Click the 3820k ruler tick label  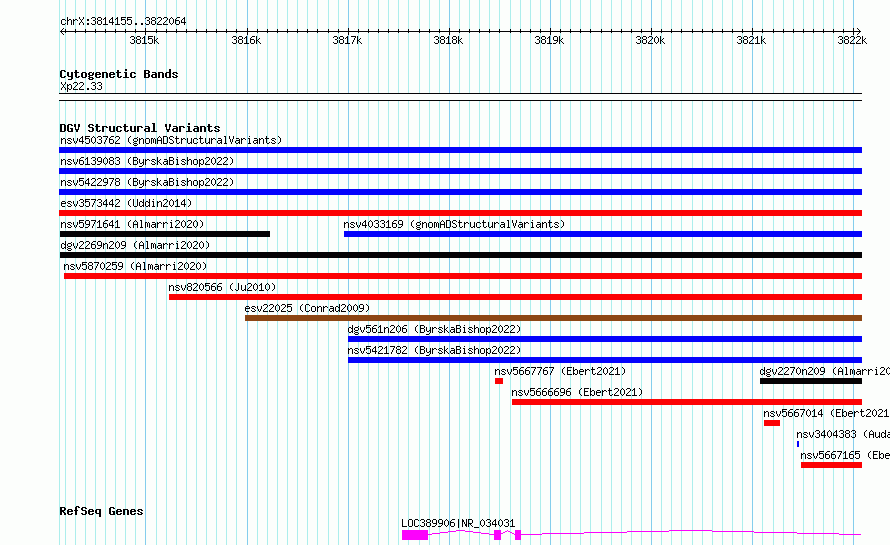(650, 40)
